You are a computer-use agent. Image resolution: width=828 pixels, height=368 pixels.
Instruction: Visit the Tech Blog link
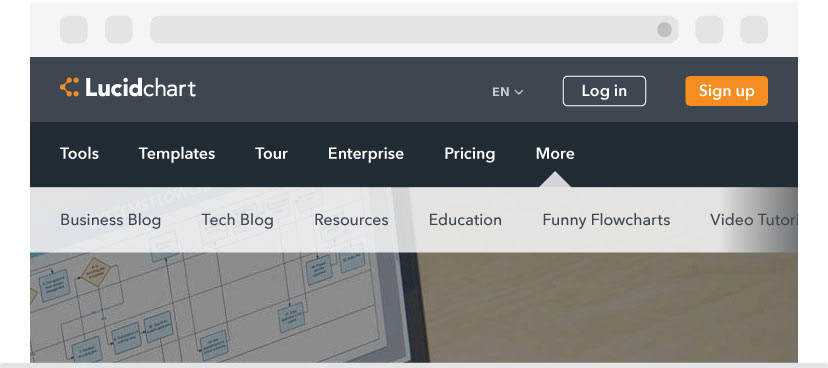coord(238,220)
